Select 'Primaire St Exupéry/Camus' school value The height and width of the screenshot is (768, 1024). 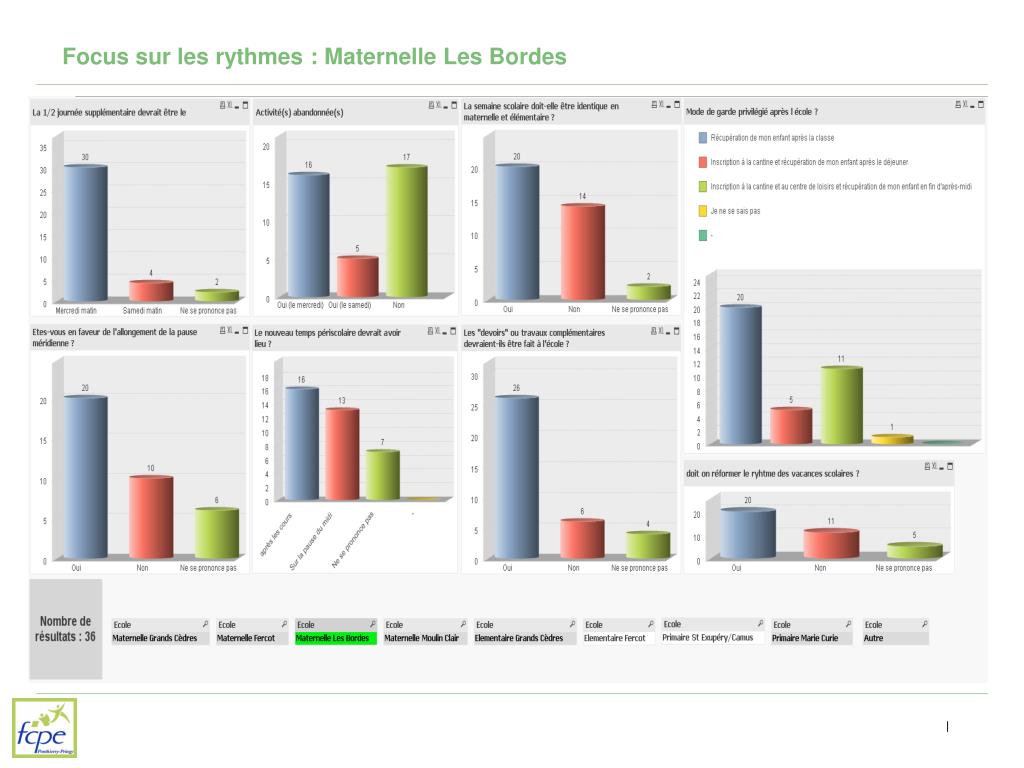(x=712, y=637)
